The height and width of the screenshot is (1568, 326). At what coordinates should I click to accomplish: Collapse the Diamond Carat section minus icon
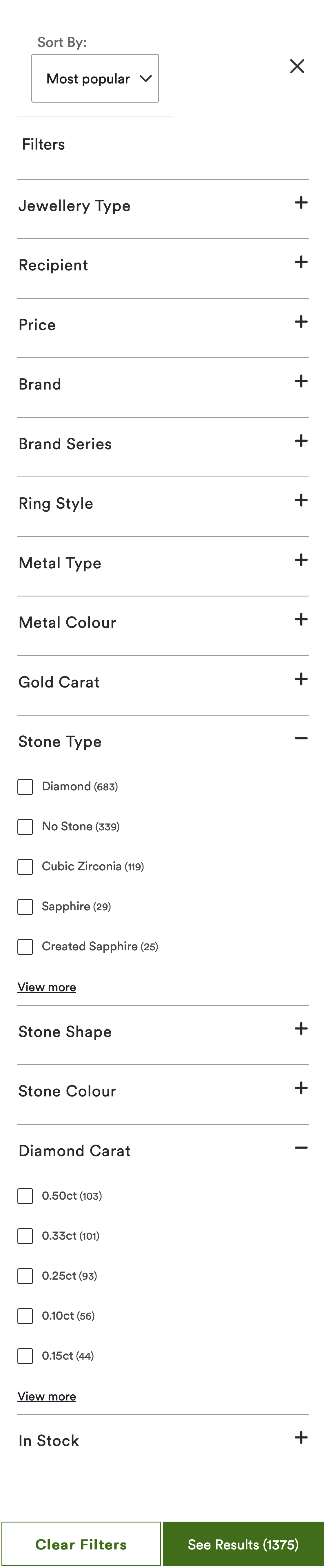[301, 1148]
